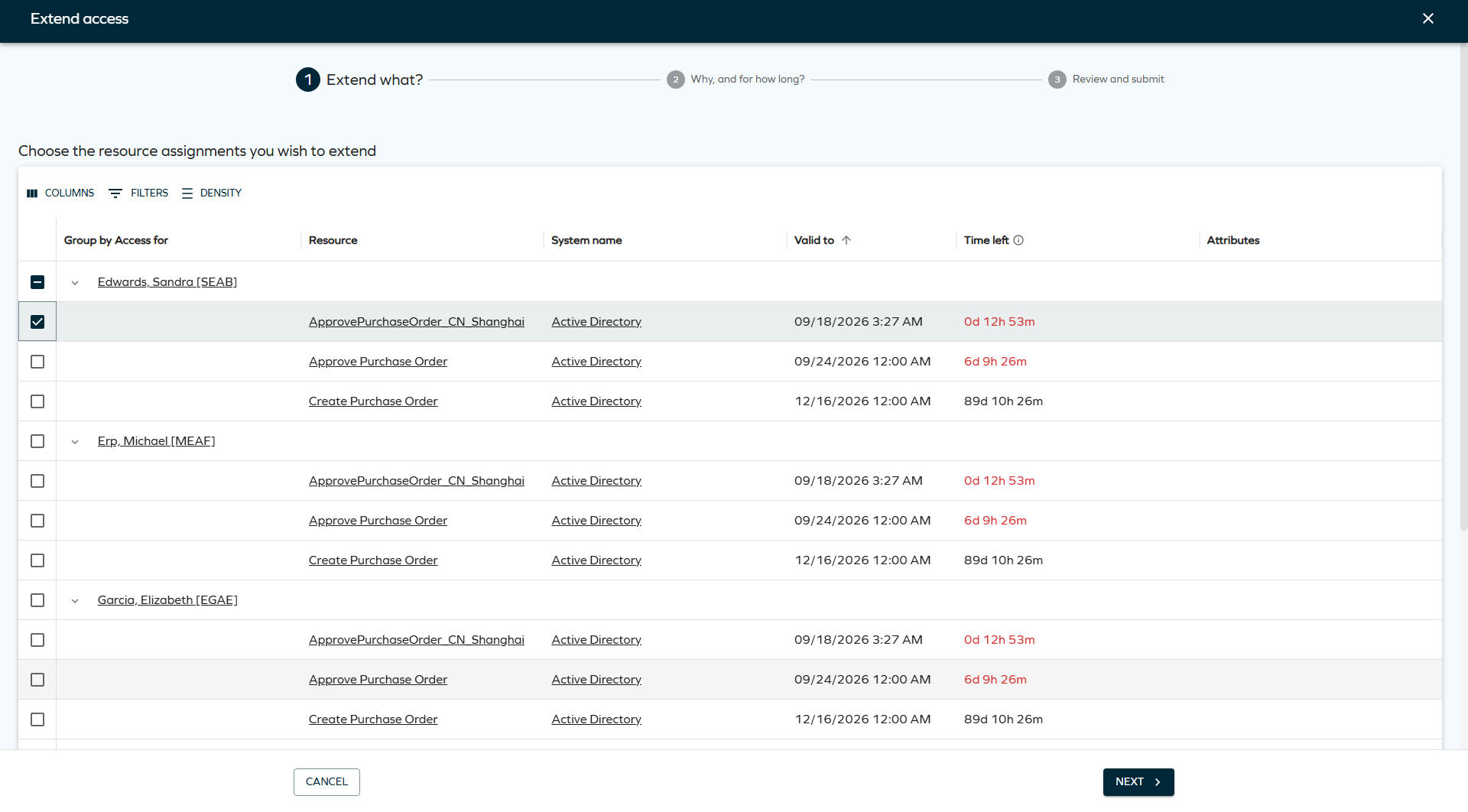Click step 3 Review and submit
1468x812 pixels.
click(1106, 80)
